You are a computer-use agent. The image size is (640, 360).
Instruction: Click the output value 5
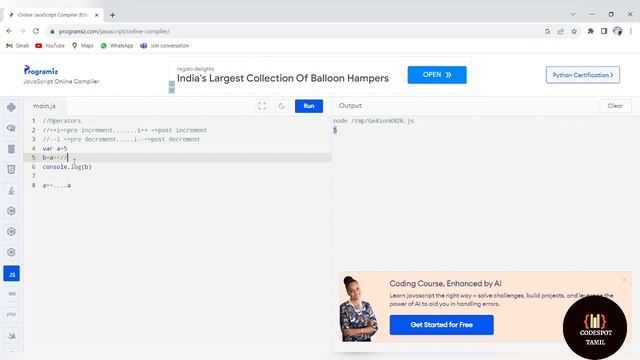335,130
